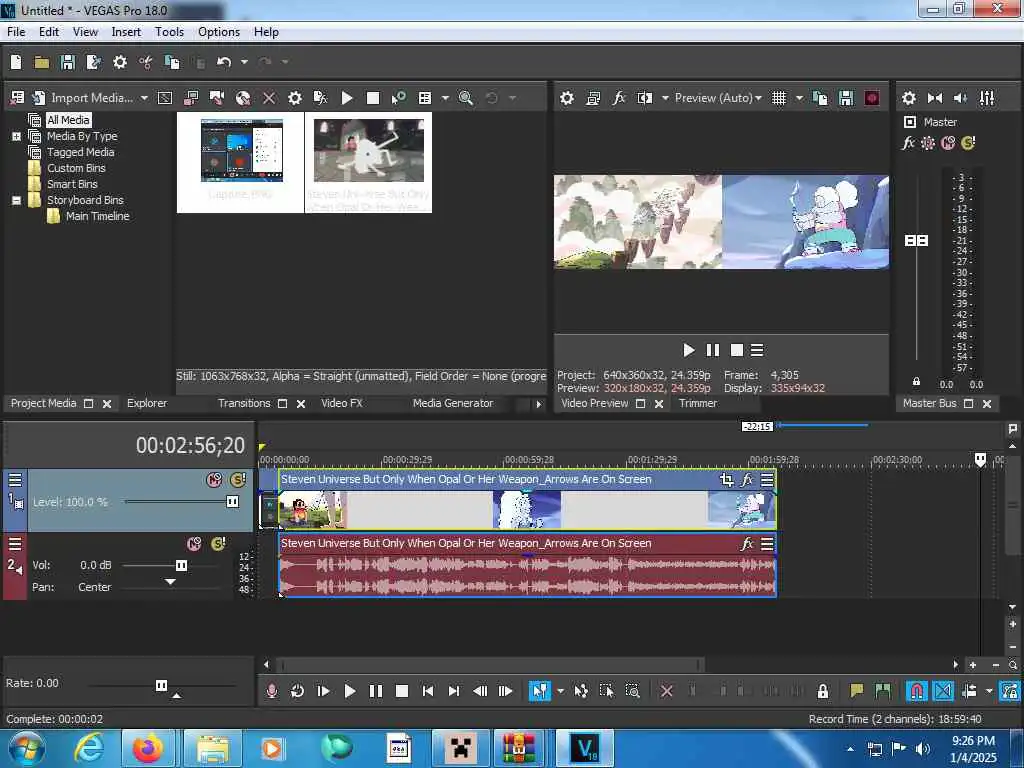Expand the Media By Type node
Viewport: 1024px width, 768px height.
(16, 136)
